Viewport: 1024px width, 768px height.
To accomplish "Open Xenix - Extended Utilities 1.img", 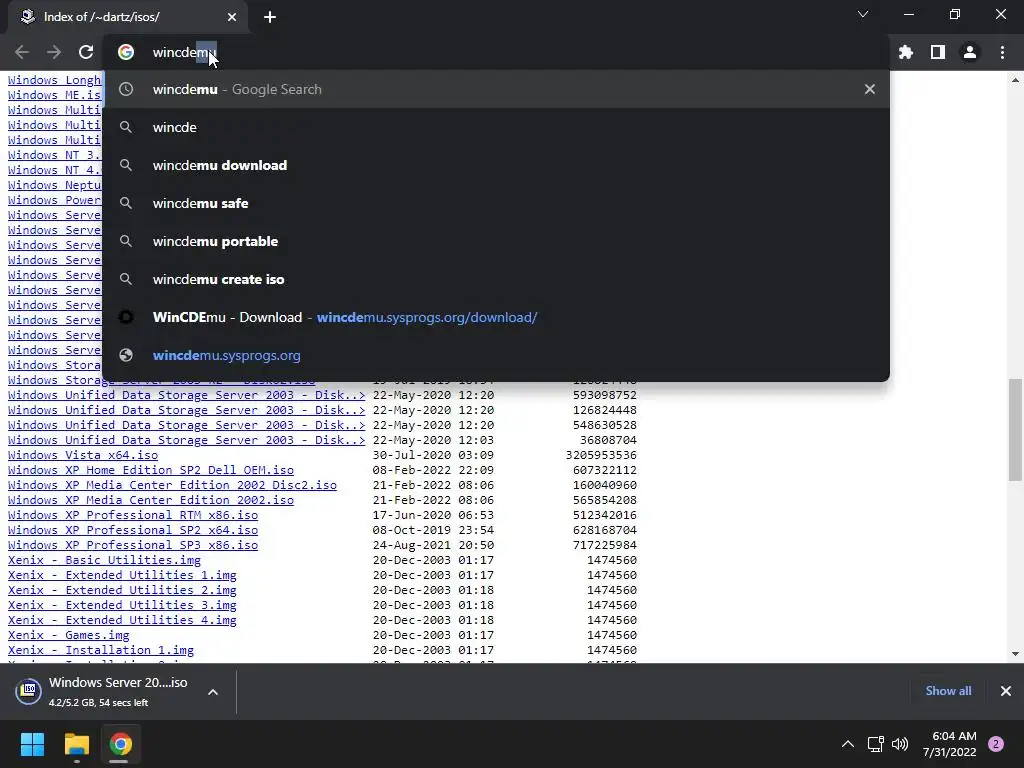I will (122, 575).
